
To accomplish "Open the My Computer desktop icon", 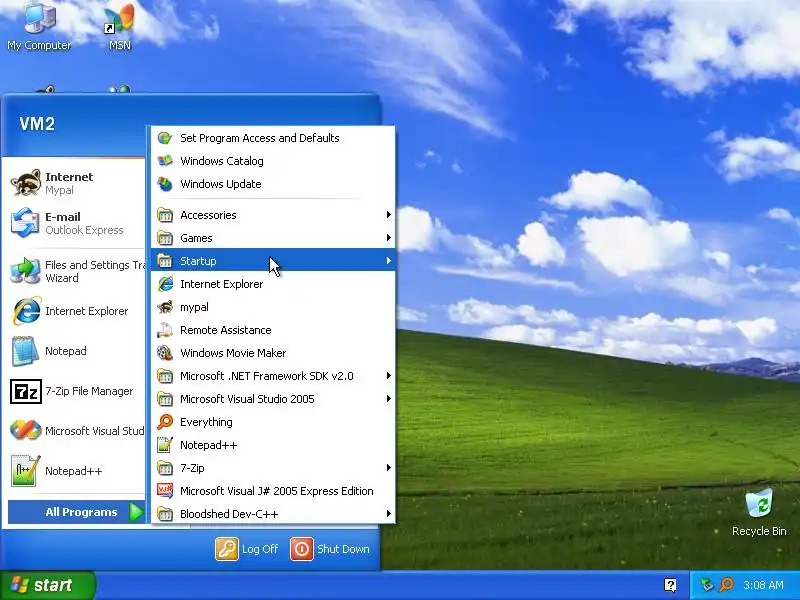I will tap(39, 27).
